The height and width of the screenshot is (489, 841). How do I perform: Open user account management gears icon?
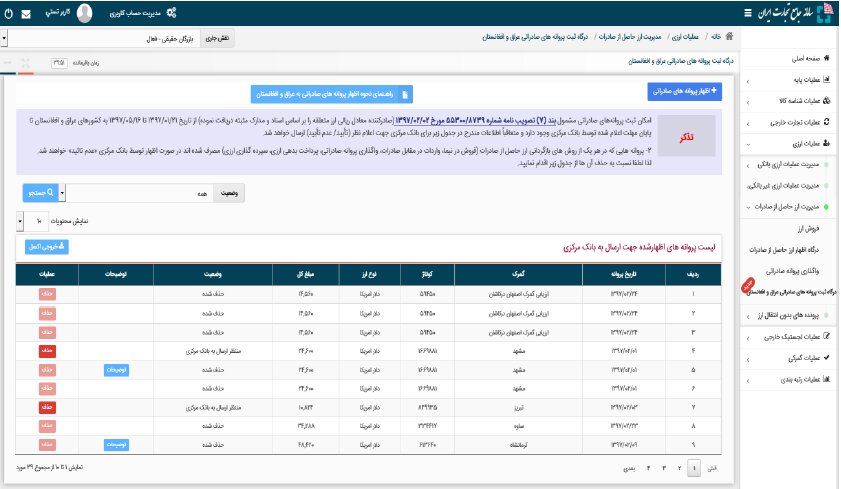pyautogui.click(x=171, y=13)
